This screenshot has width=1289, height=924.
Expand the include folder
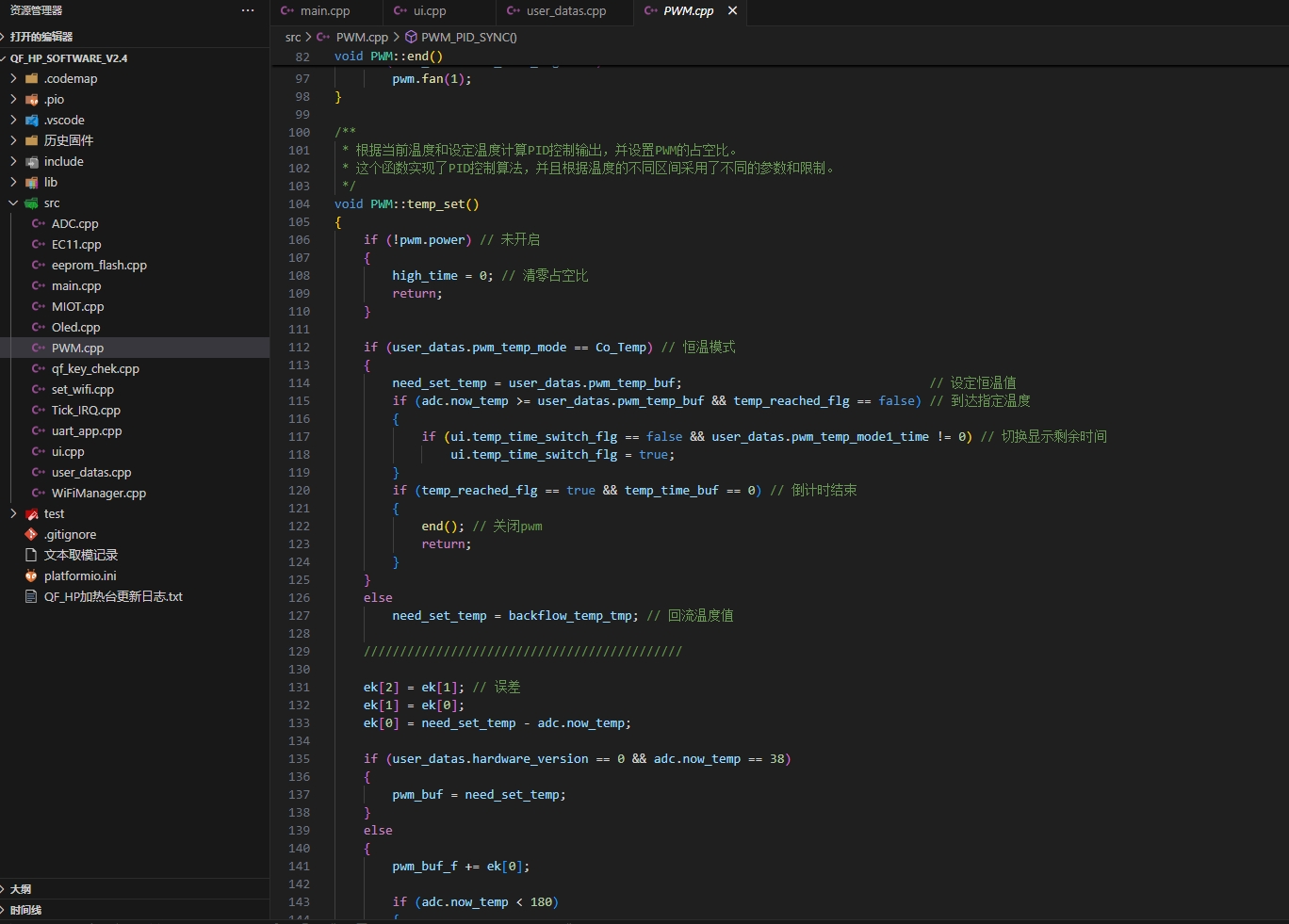(x=13, y=161)
